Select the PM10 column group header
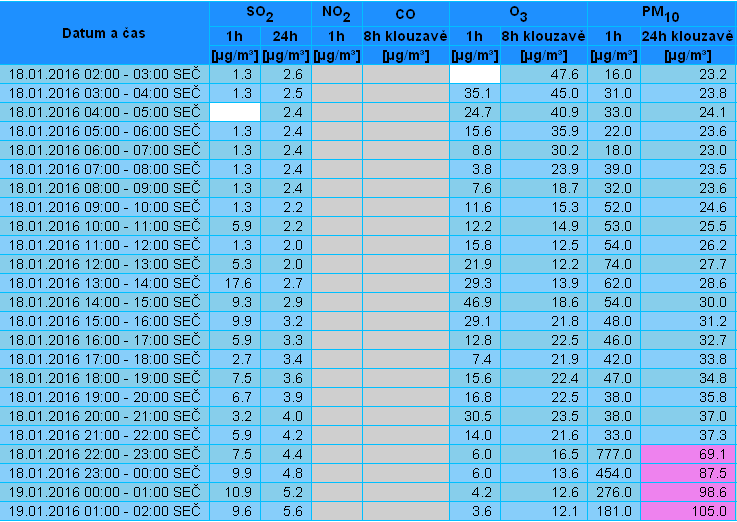737x522 pixels. pyautogui.click(x=661, y=13)
